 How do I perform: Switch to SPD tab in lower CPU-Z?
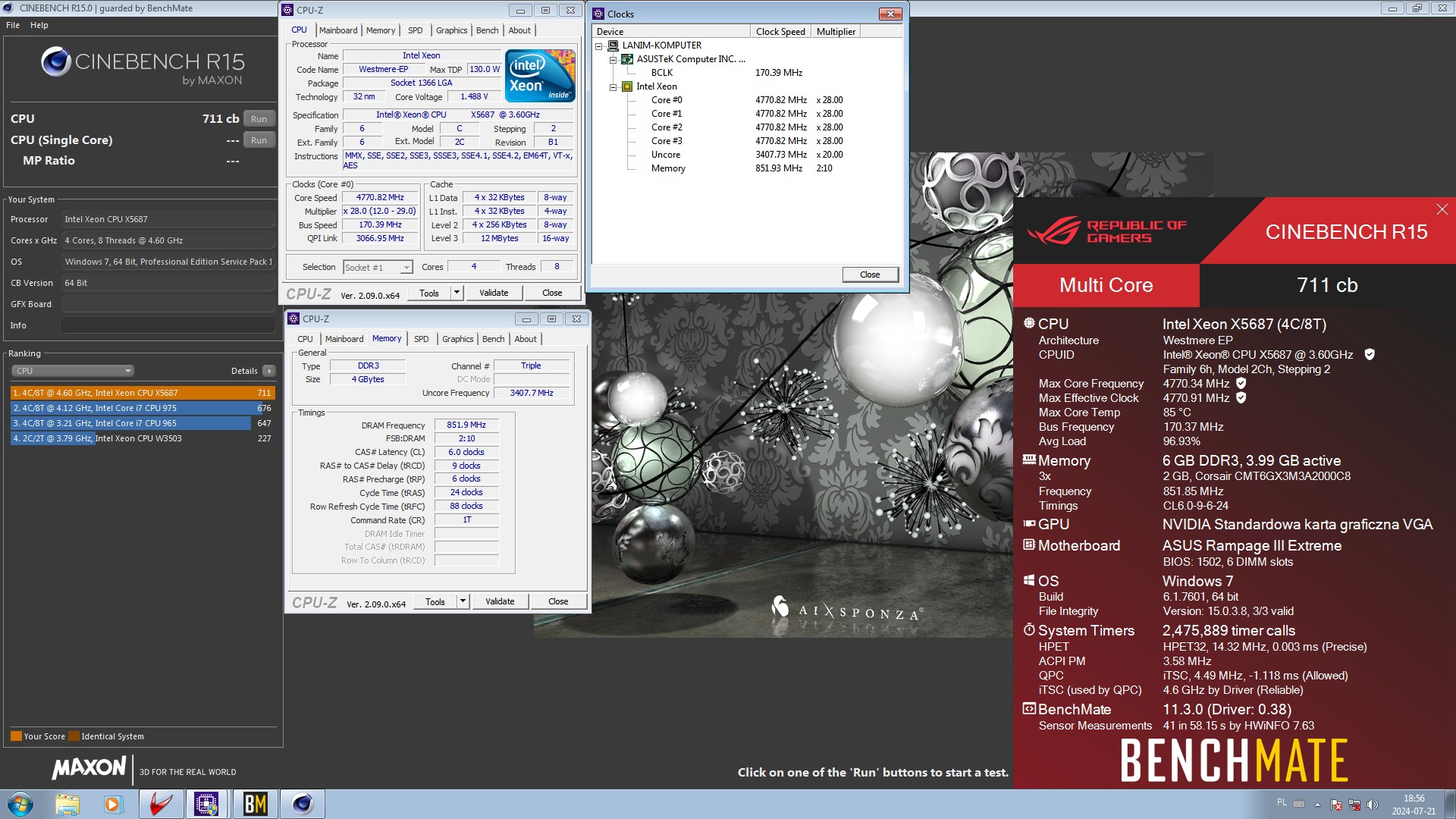pyautogui.click(x=422, y=339)
